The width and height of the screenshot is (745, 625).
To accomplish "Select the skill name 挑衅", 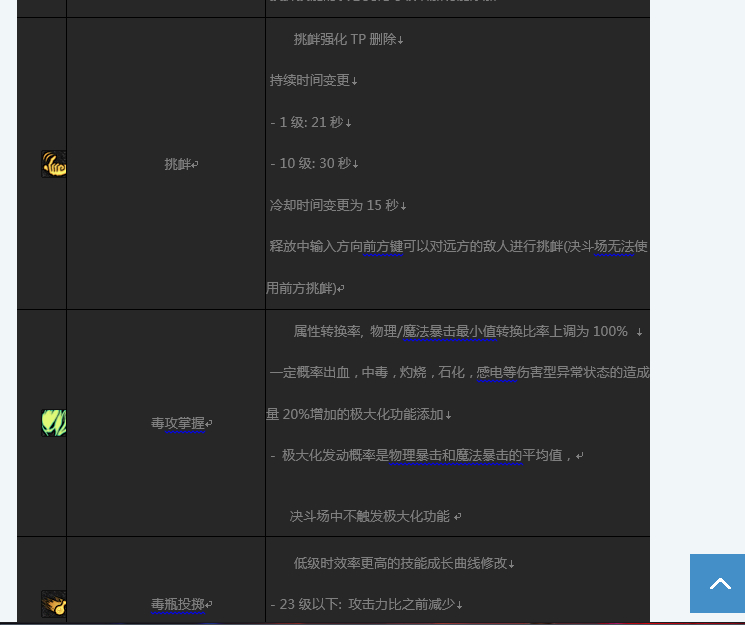I will 178,164.
